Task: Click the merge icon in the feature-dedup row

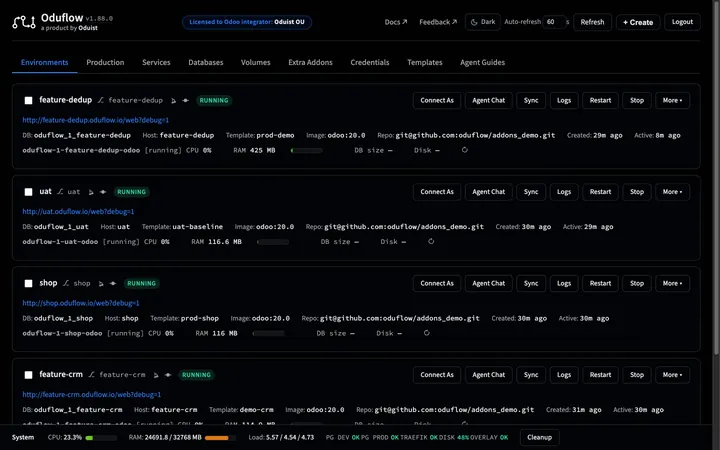Action: pyautogui.click(x=174, y=101)
